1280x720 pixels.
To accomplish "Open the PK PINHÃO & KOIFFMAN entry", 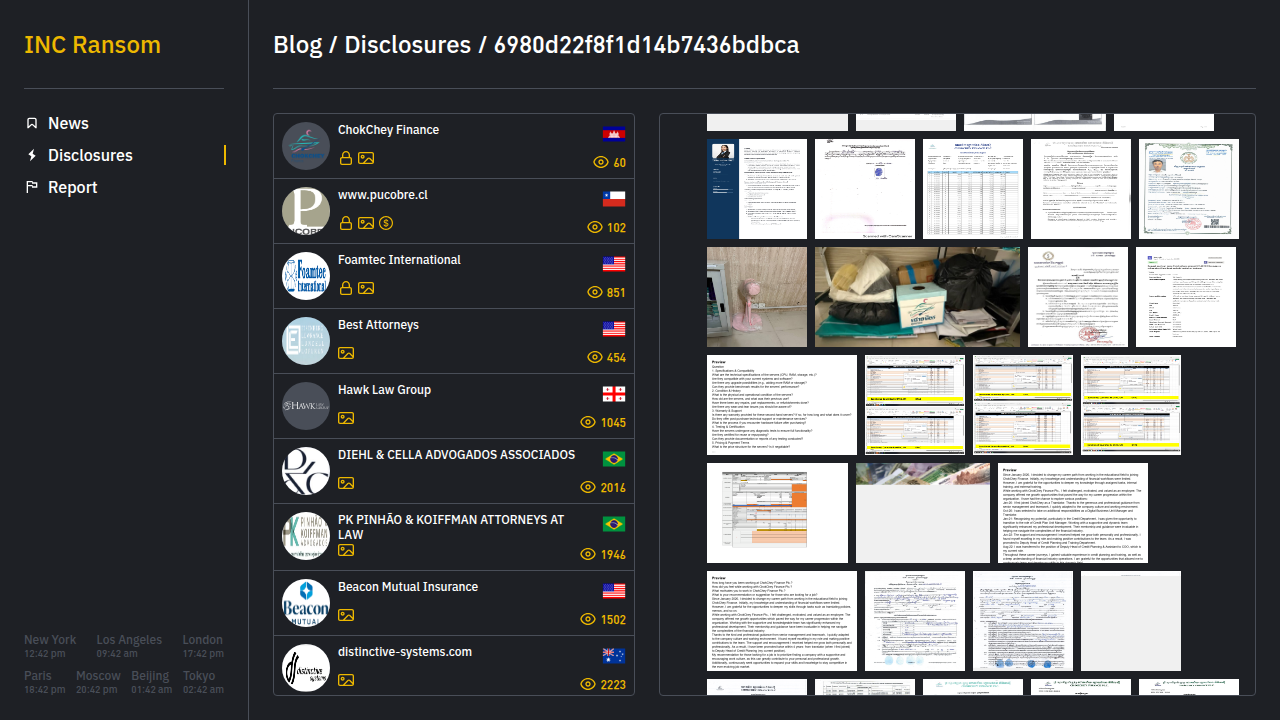I will pyautogui.click(x=450, y=527).
